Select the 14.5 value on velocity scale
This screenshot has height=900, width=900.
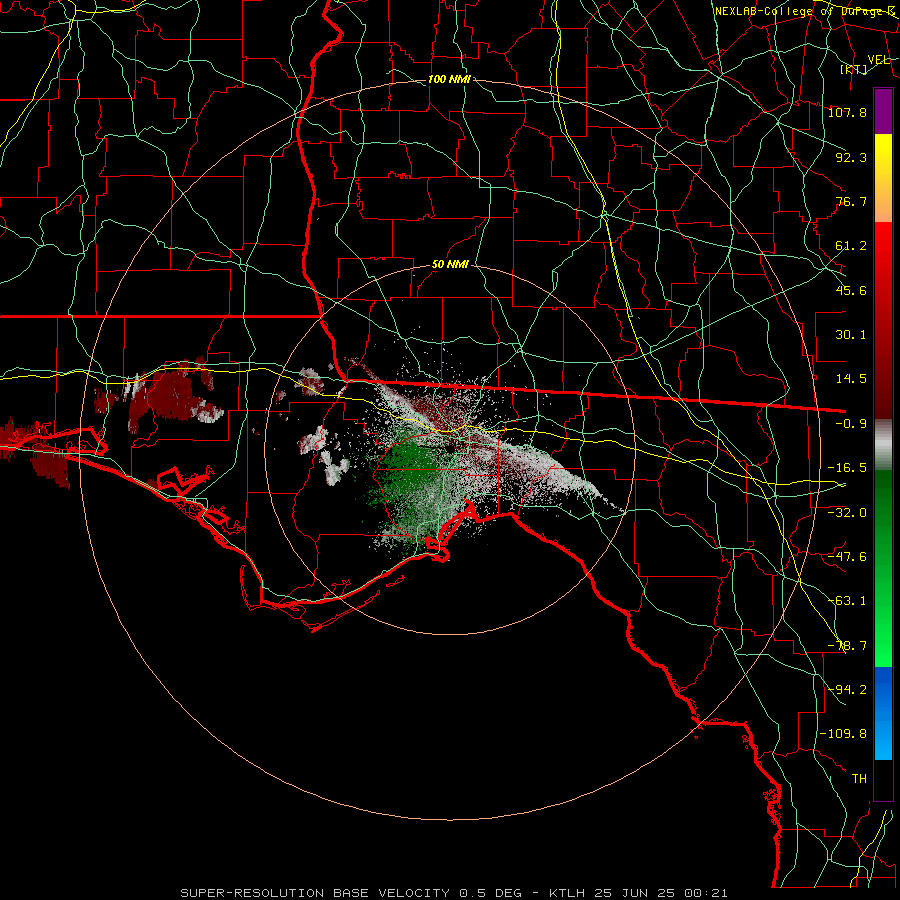[851, 379]
